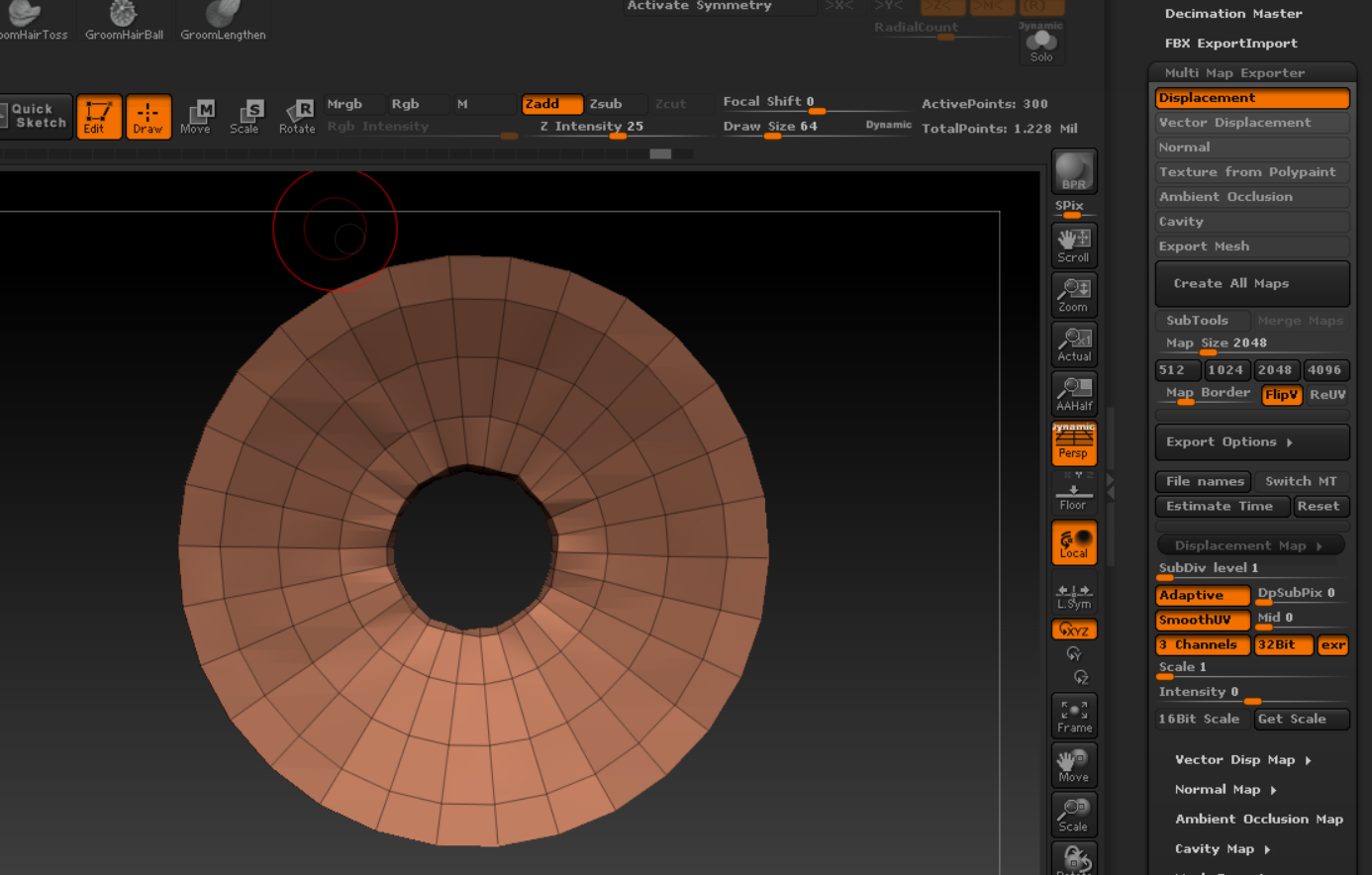Screen dimensions: 1372x875
Task: Adjust the Z Intensity slider
Action: (618, 128)
